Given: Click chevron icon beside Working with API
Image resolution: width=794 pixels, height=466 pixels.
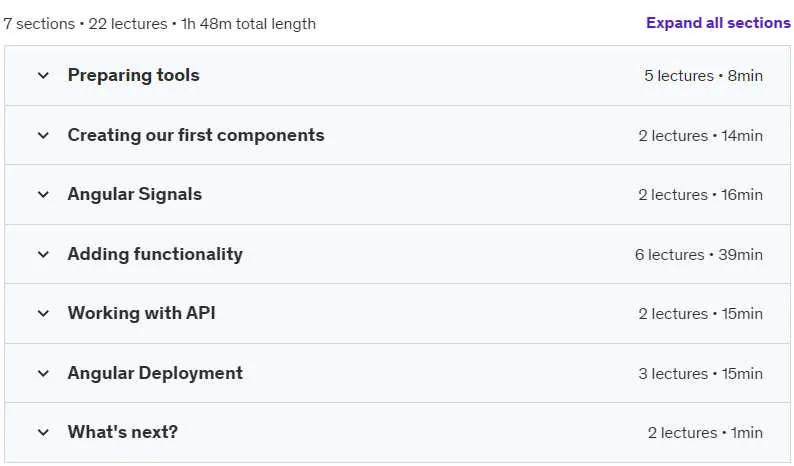Looking at the screenshot, I should pyautogui.click(x=44, y=314).
